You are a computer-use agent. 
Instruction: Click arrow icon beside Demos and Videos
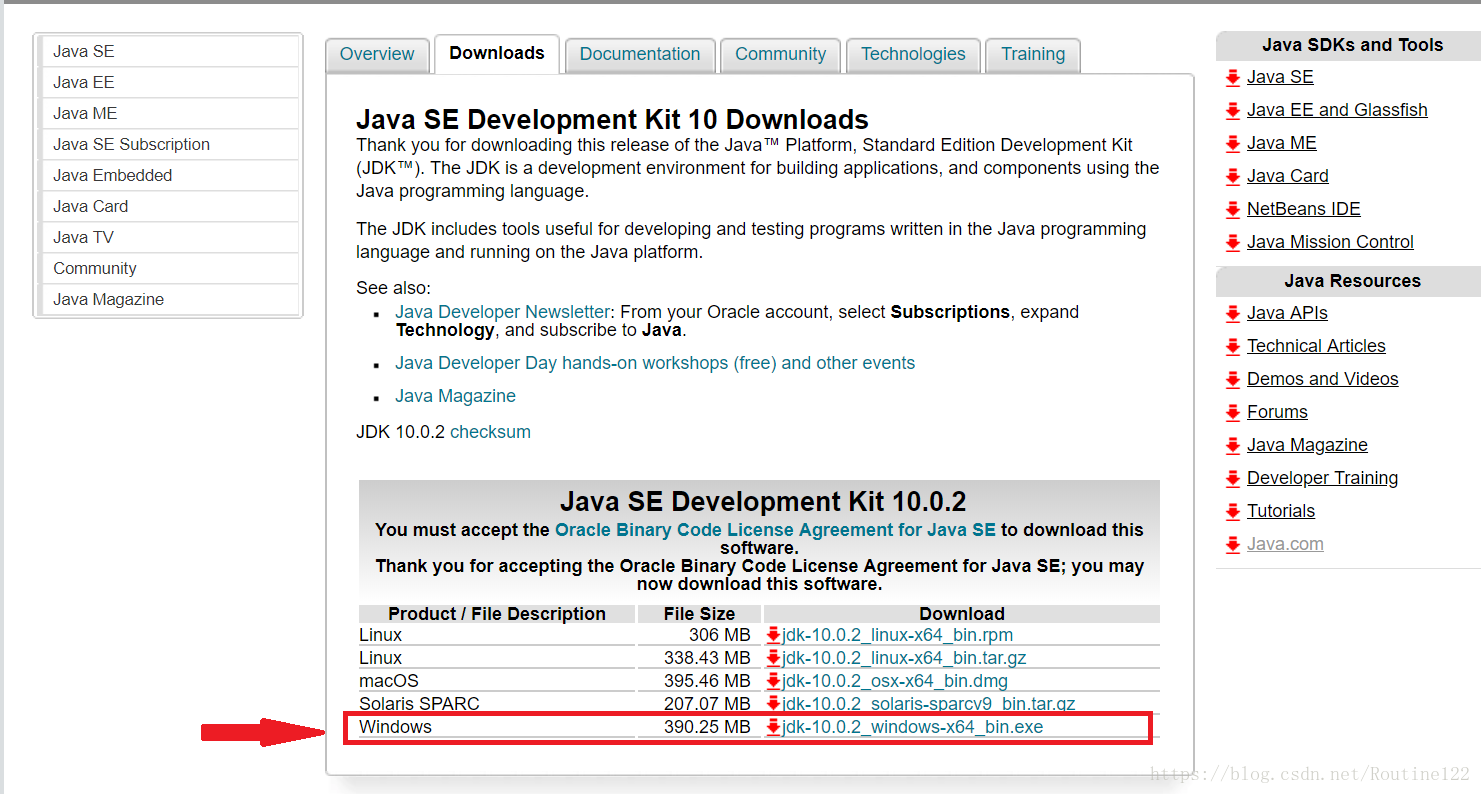coord(1233,380)
